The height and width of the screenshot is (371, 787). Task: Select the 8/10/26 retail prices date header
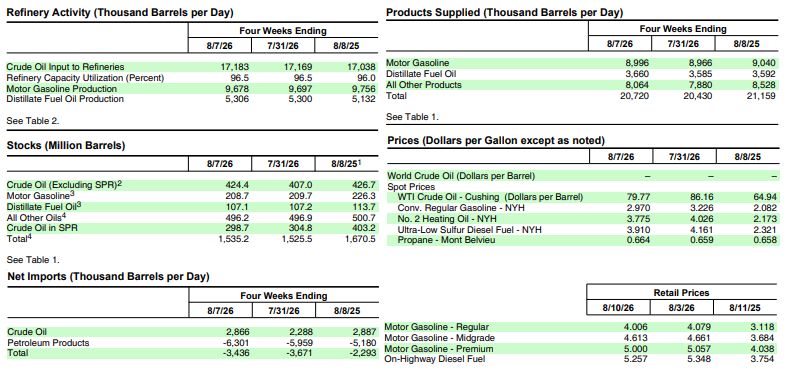[x=618, y=307]
